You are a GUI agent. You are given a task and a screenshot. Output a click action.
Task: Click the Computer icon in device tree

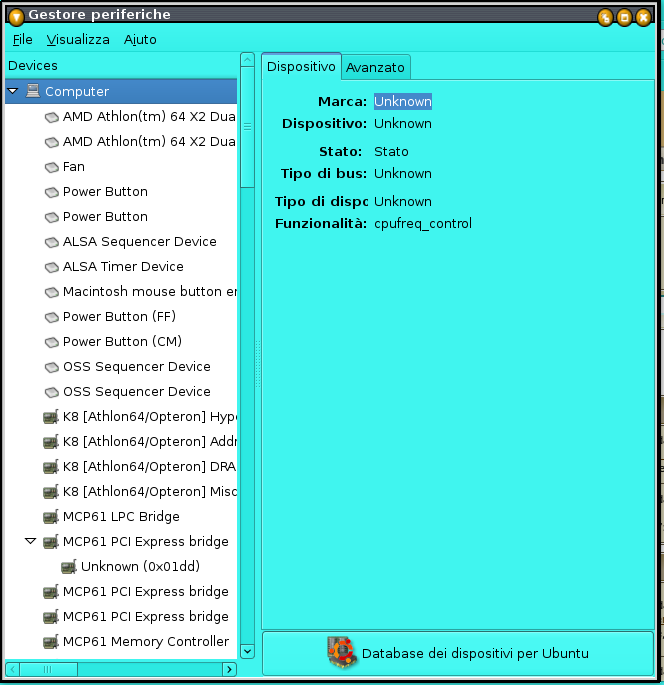[33, 91]
